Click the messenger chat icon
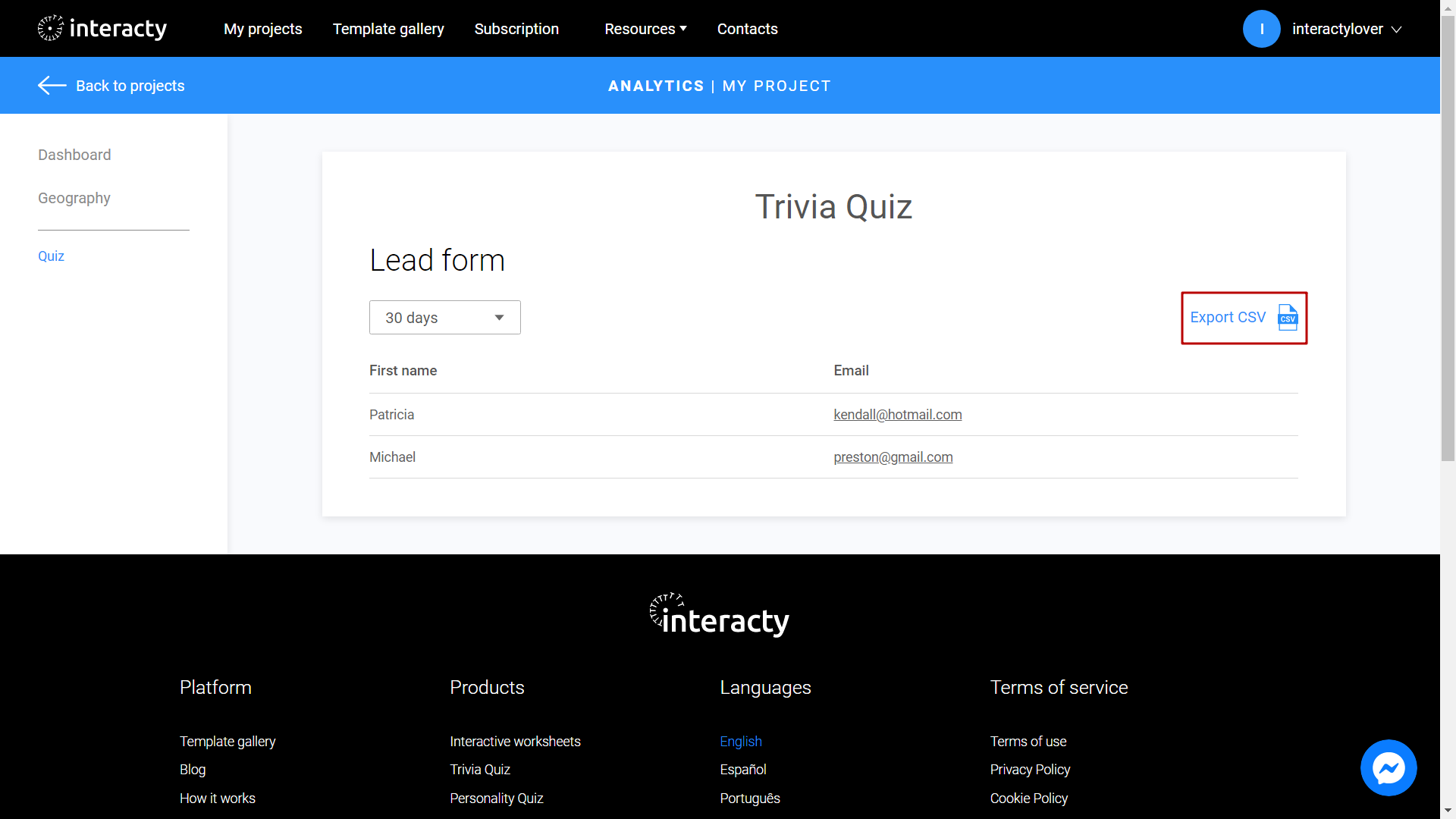The width and height of the screenshot is (1456, 819). pyautogui.click(x=1389, y=768)
